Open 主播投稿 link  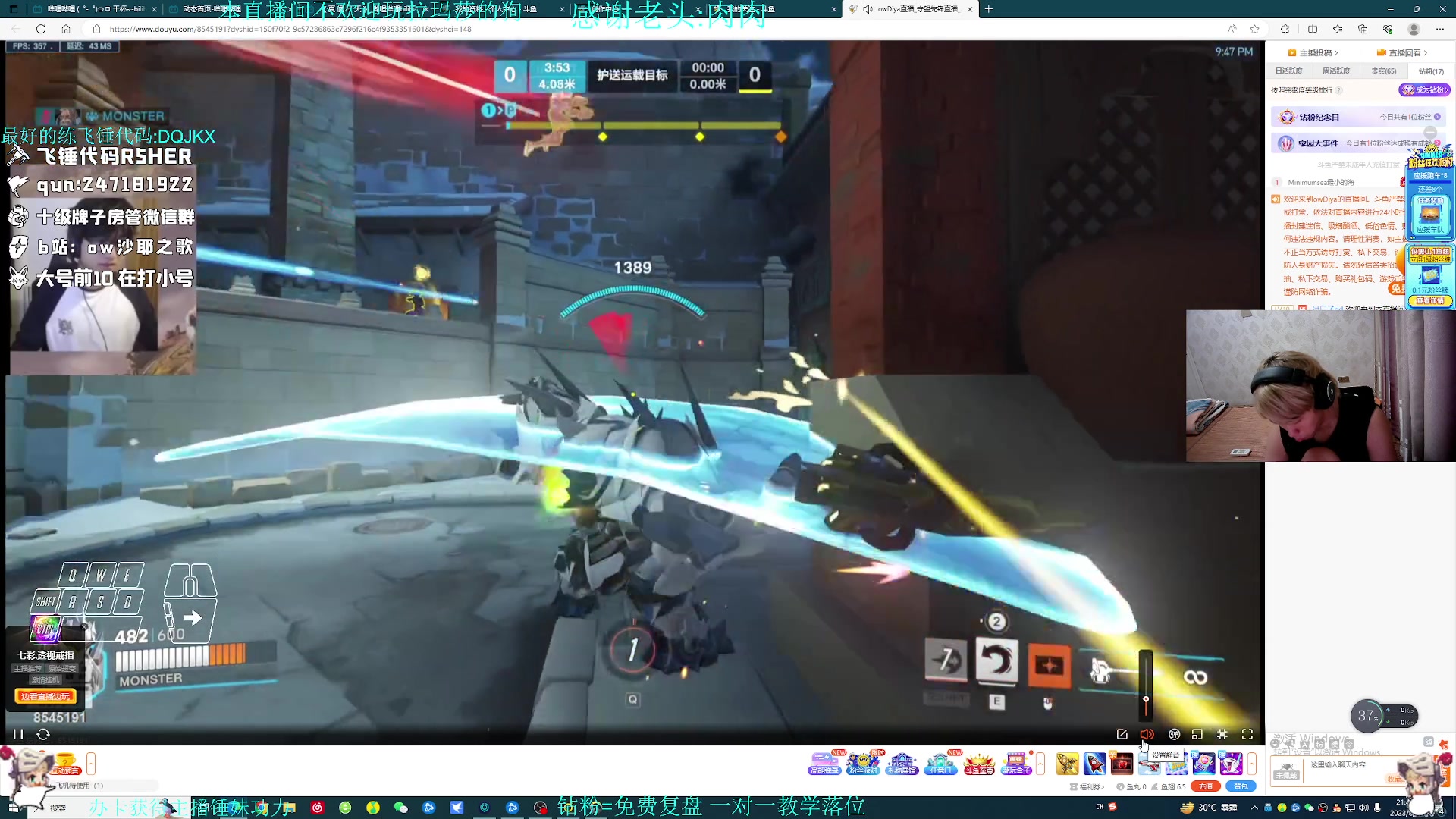(1313, 52)
